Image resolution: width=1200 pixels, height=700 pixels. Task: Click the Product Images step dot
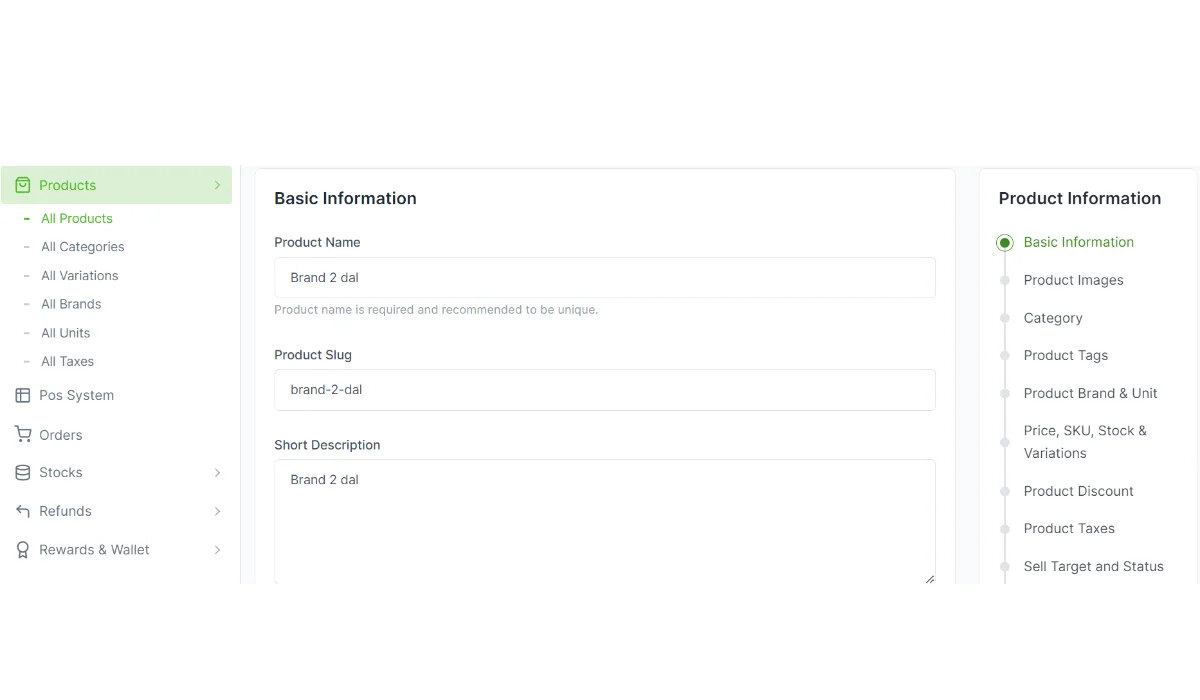click(x=1004, y=280)
